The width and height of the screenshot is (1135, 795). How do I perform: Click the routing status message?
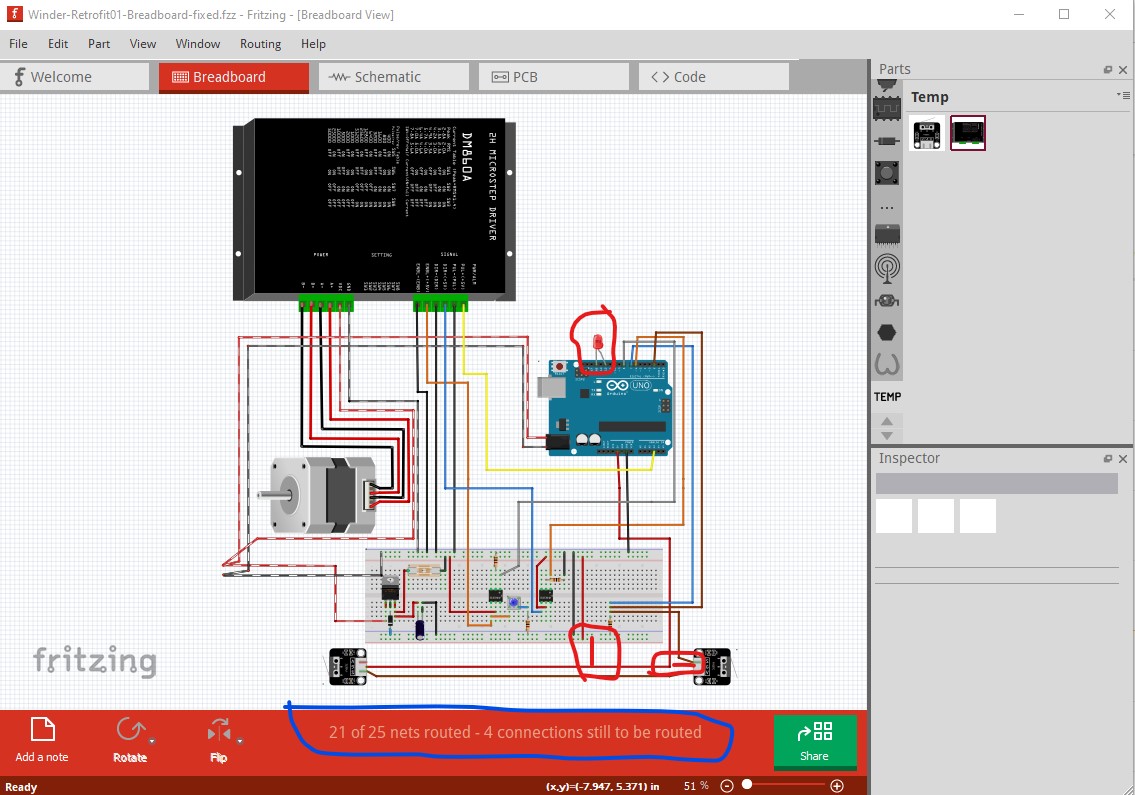(515, 732)
